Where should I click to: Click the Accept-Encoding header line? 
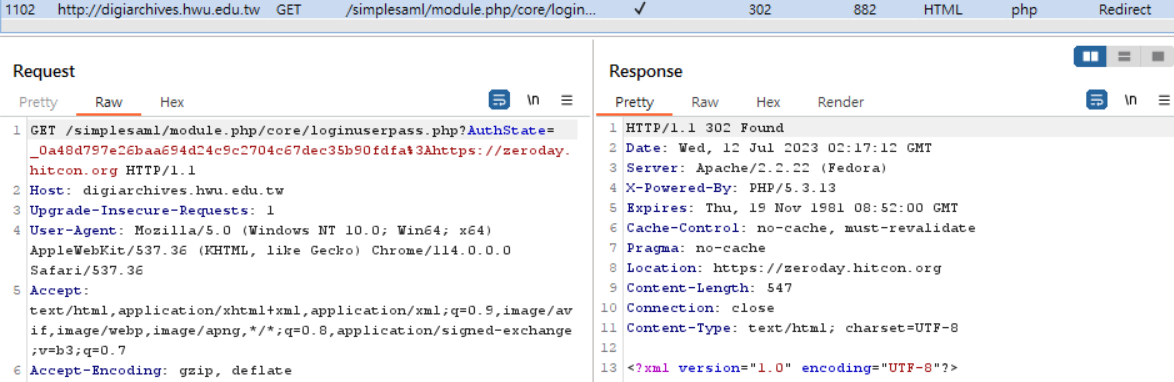(x=160, y=370)
